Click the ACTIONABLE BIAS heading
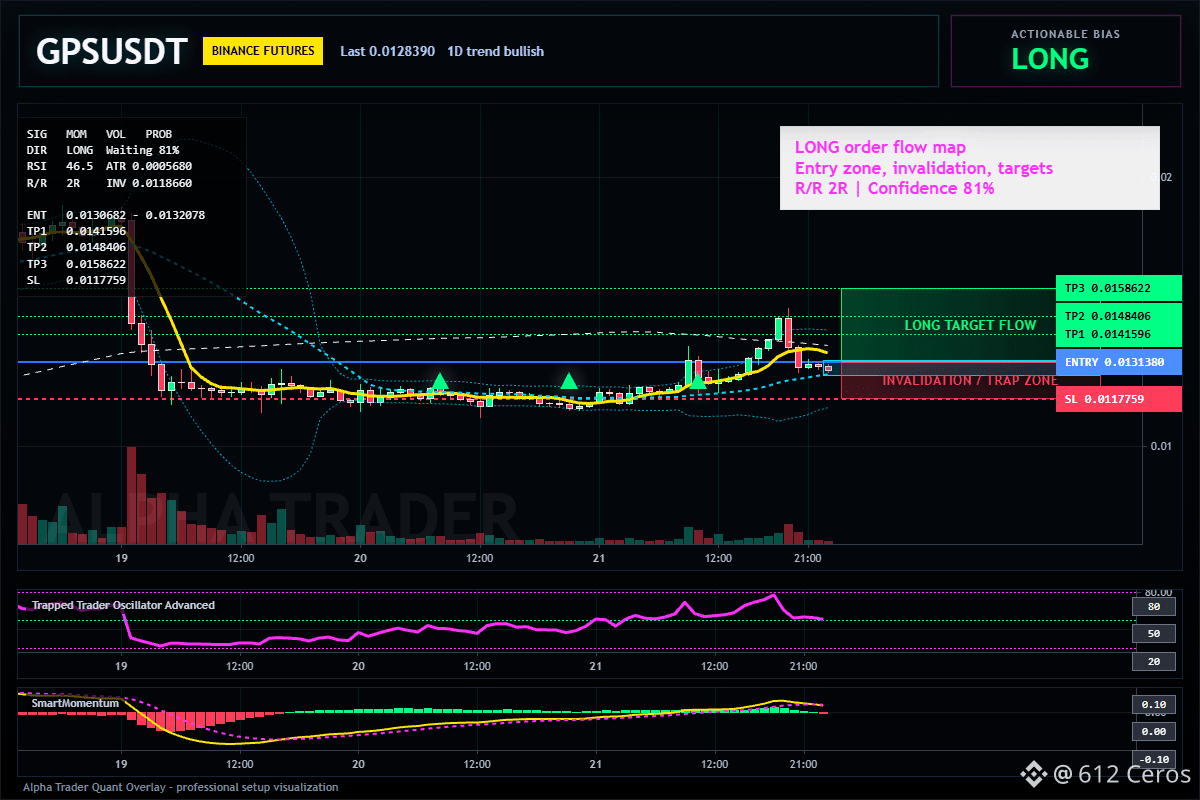Image resolution: width=1200 pixels, height=800 pixels. click(x=1065, y=34)
